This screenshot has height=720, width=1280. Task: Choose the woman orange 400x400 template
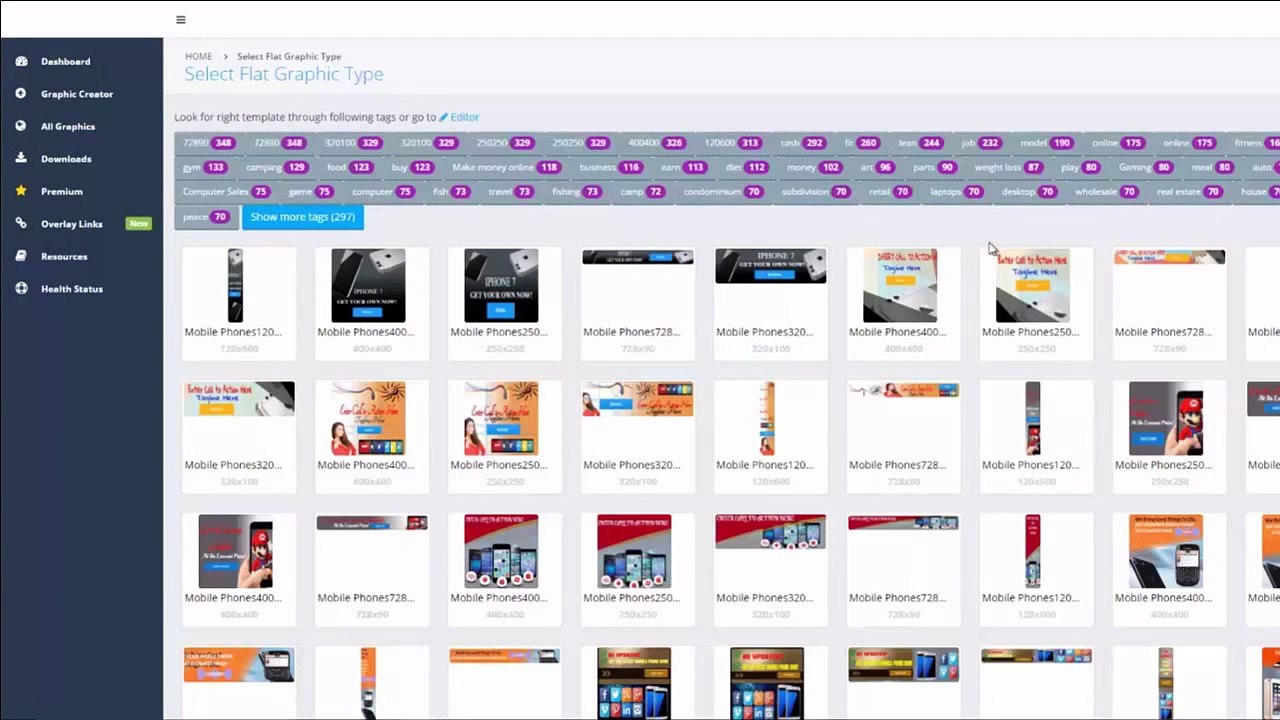368,419
